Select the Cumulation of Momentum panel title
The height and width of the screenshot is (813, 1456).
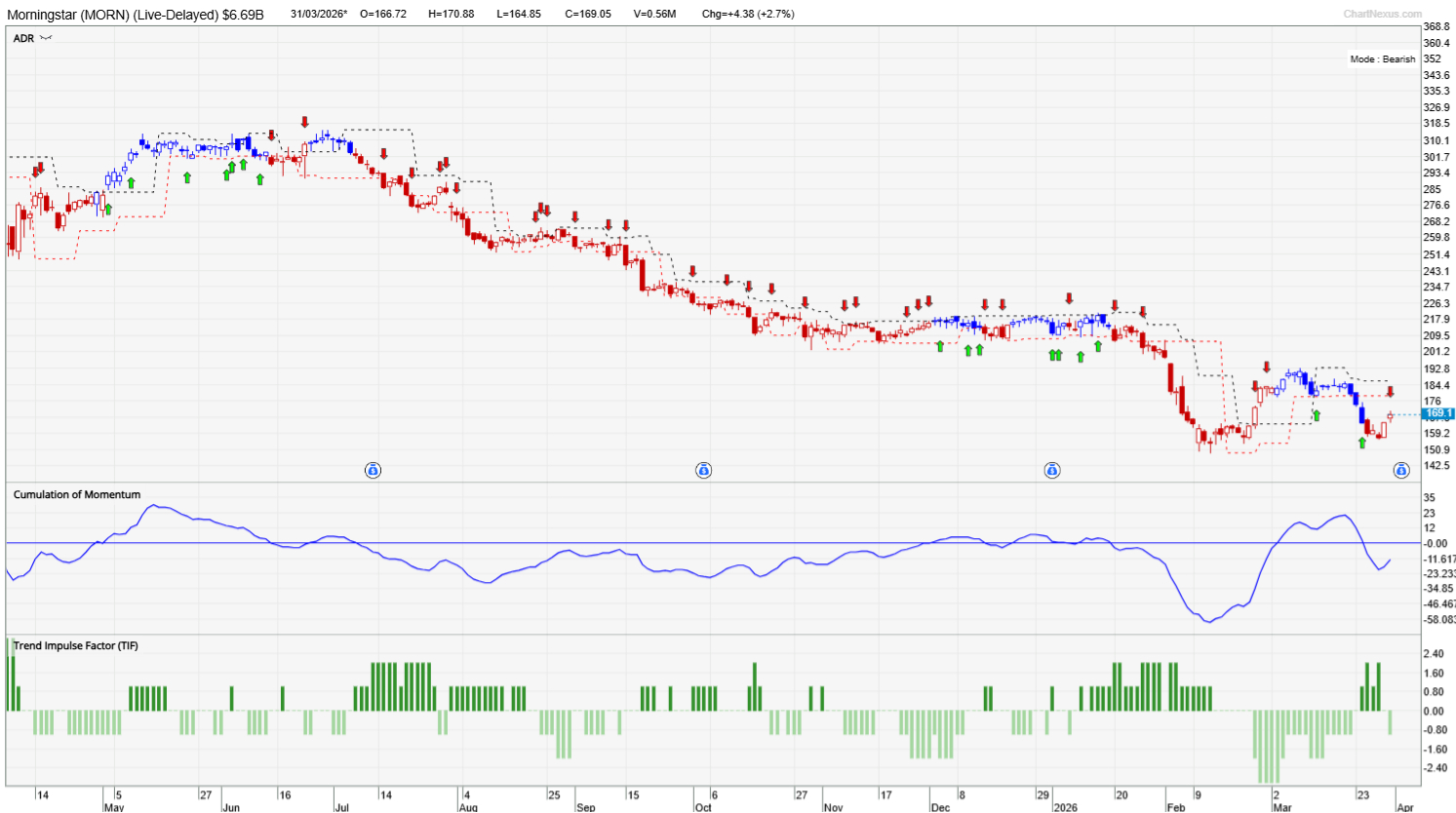[x=77, y=494]
